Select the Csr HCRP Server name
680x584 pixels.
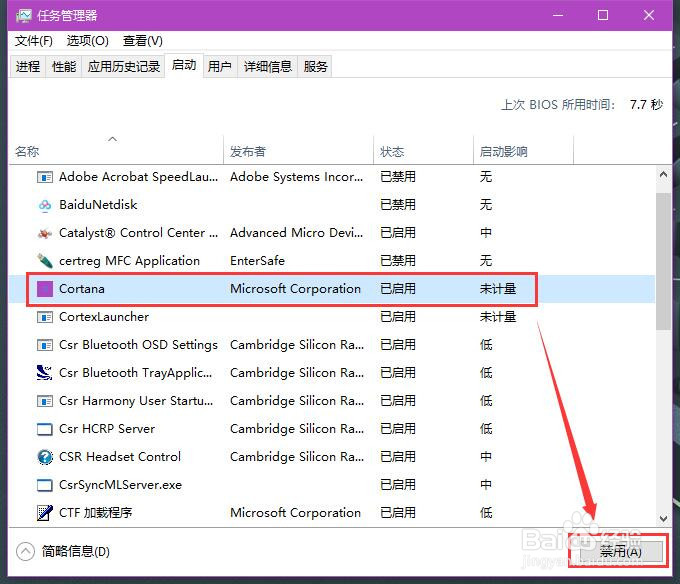pyautogui.click(x=107, y=429)
